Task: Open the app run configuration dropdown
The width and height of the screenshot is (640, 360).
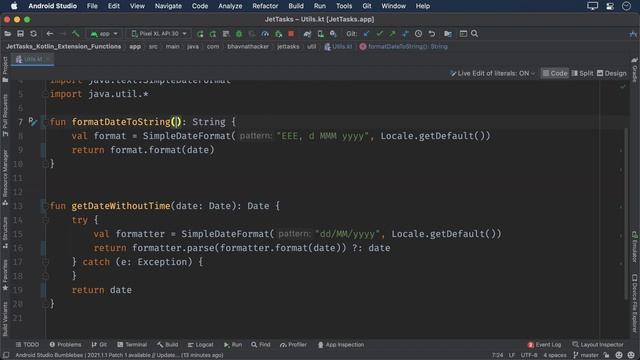Action: 104,34
